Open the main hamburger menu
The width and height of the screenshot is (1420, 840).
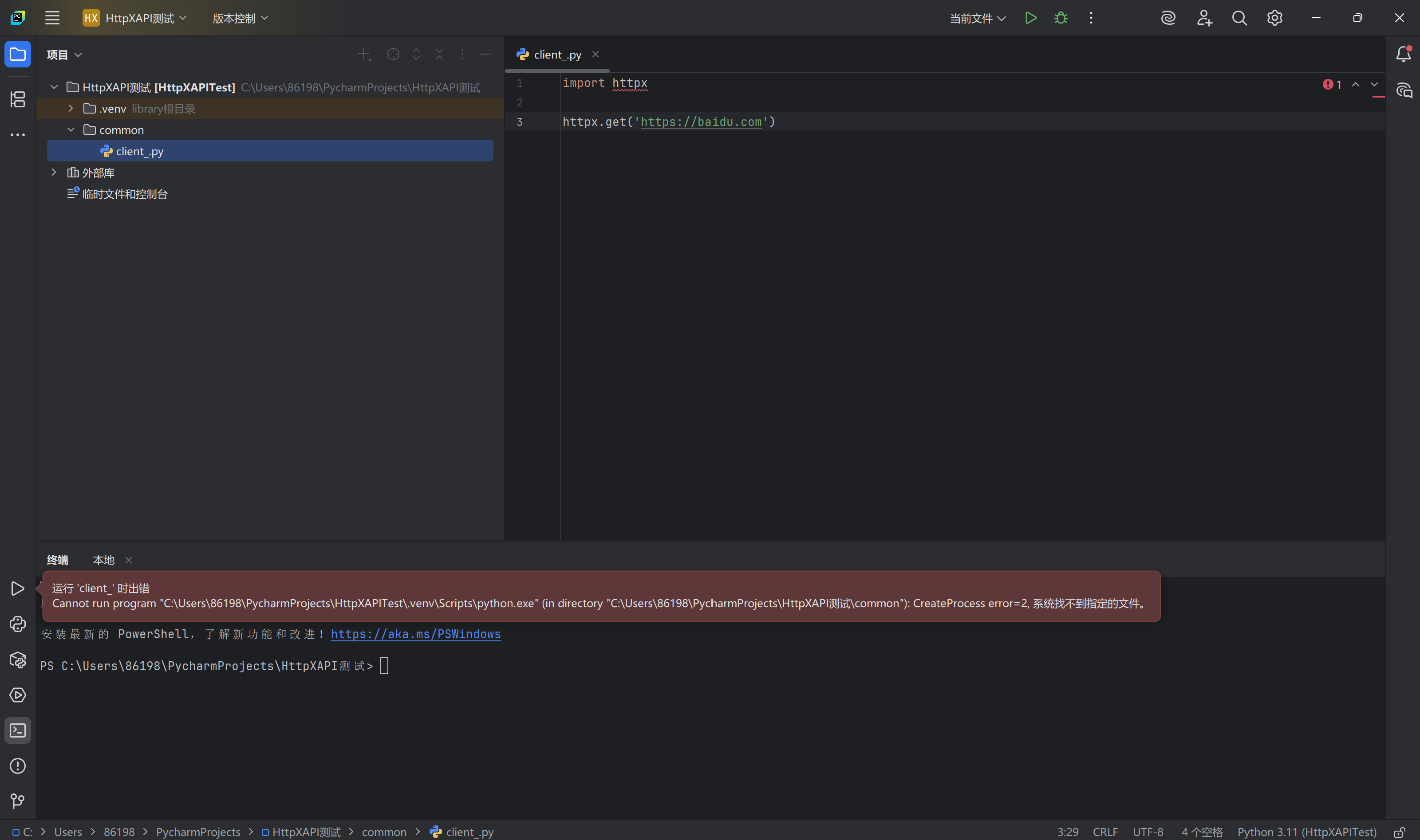pos(52,18)
